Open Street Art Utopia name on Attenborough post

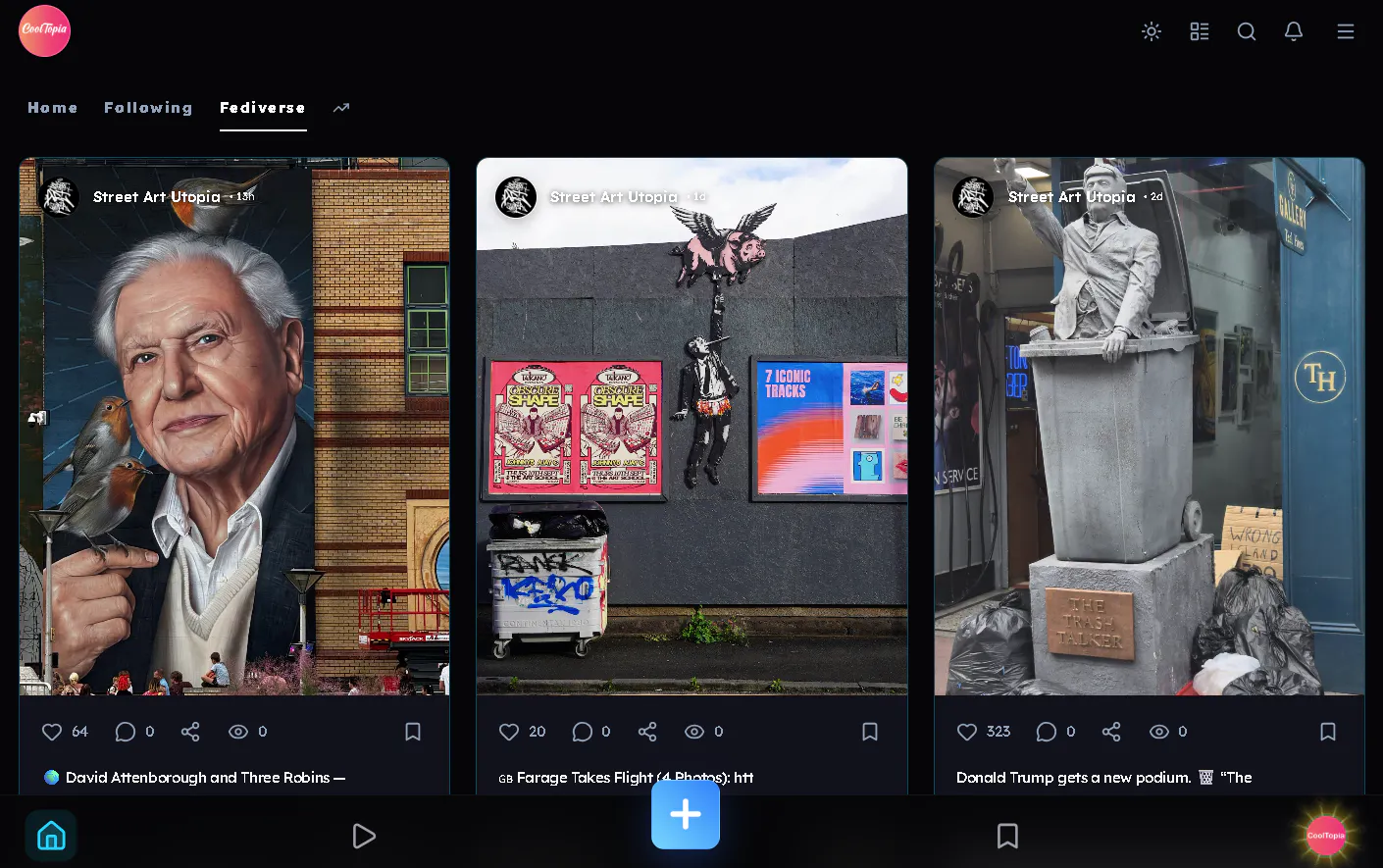157,197
